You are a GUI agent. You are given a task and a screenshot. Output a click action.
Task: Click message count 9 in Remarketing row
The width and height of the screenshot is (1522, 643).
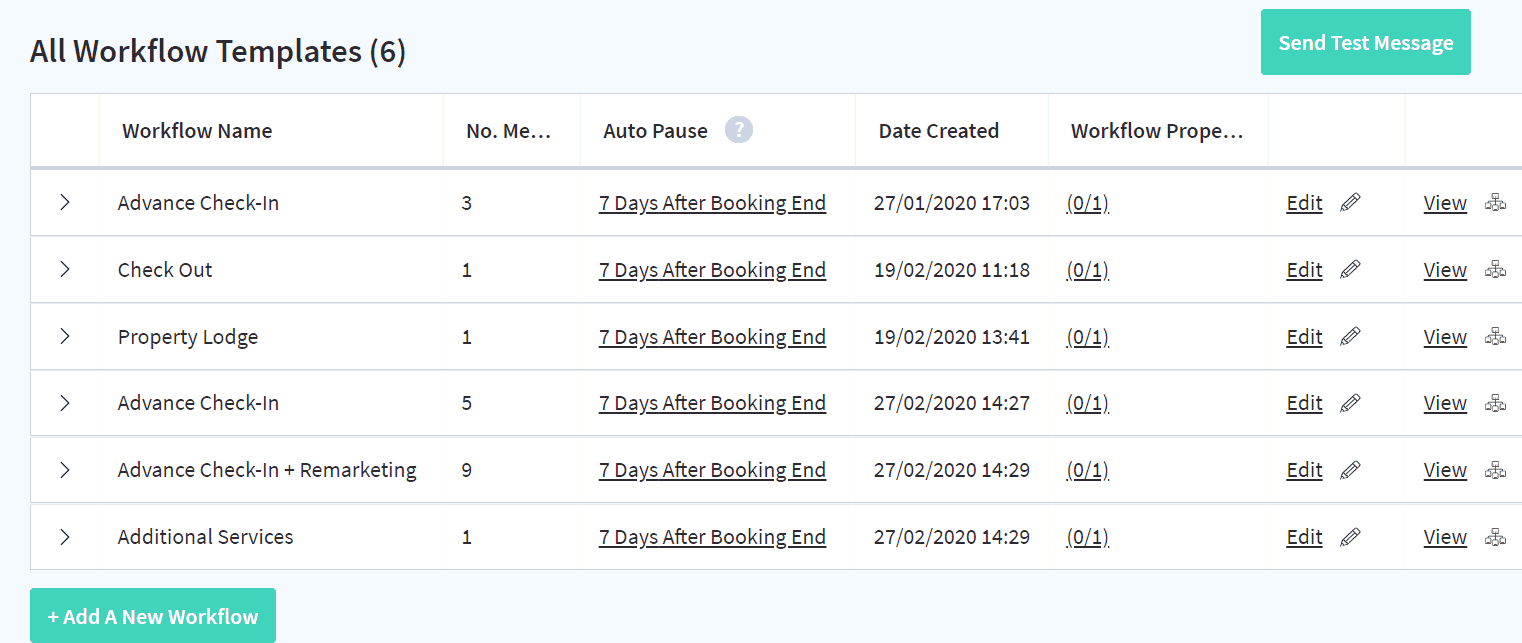(467, 470)
